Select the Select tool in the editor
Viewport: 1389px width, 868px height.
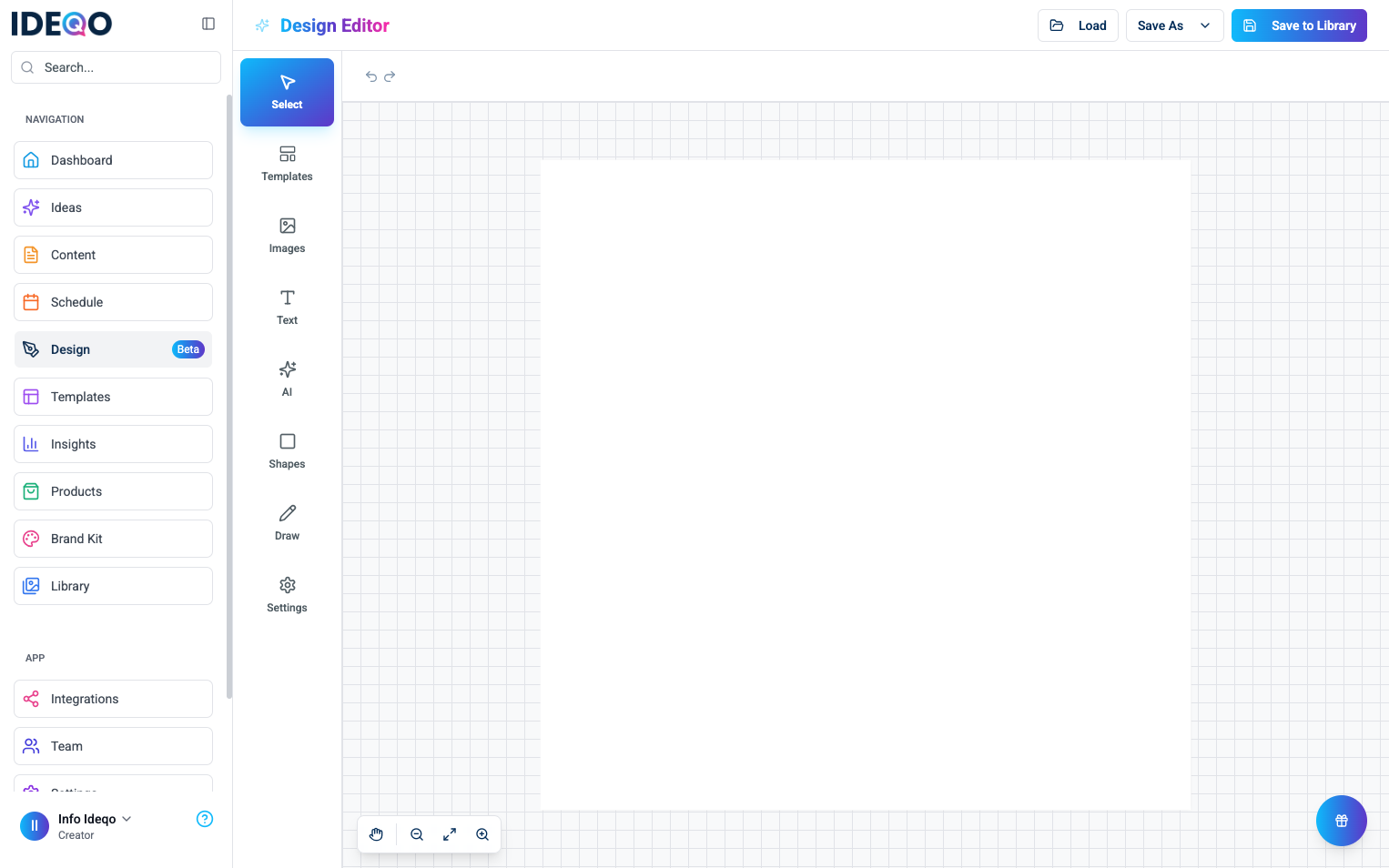[x=287, y=92]
